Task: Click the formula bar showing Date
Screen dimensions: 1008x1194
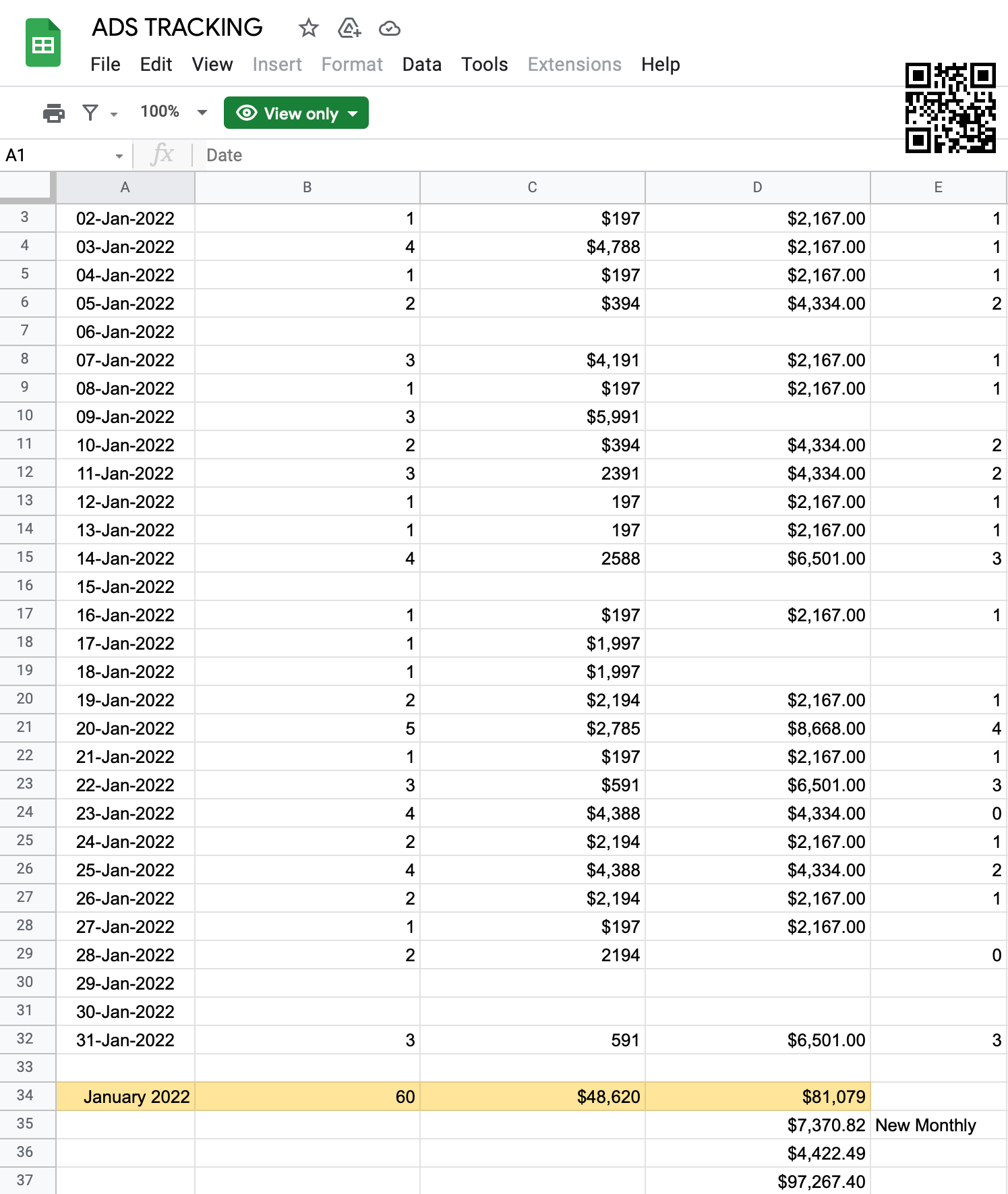Action: (x=539, y=155)
